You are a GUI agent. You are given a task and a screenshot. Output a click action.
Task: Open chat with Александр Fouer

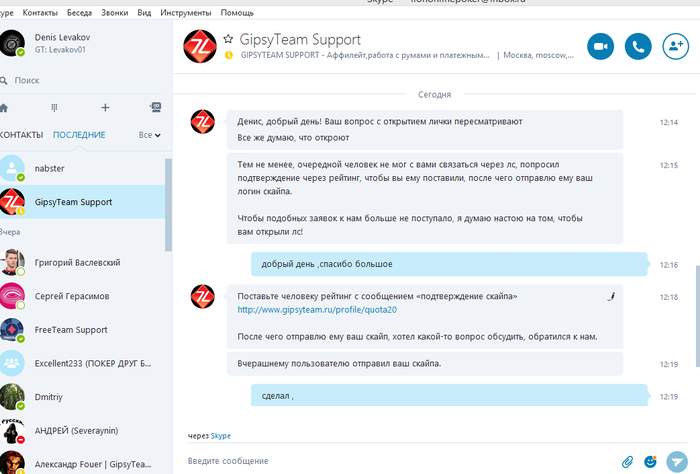pyautogui.click(x=82, y=462)
